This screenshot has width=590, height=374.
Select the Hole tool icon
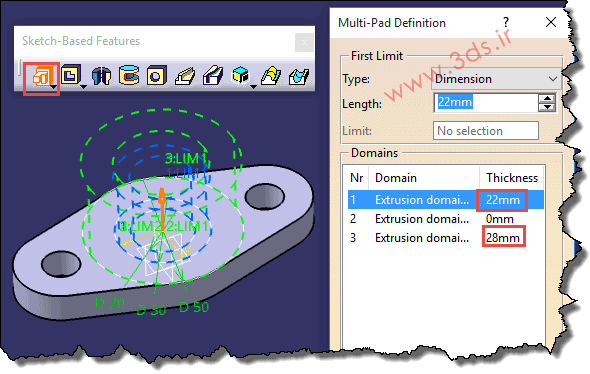(157, 76)
